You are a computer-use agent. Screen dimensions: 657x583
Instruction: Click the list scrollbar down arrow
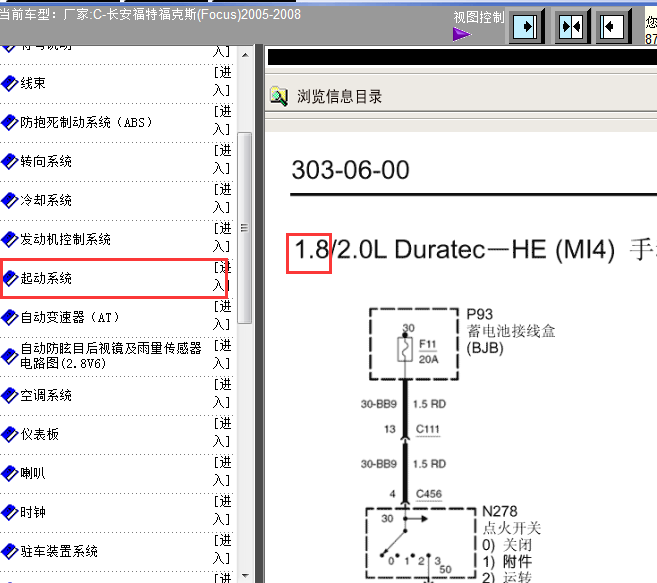(x=245, y=575)
